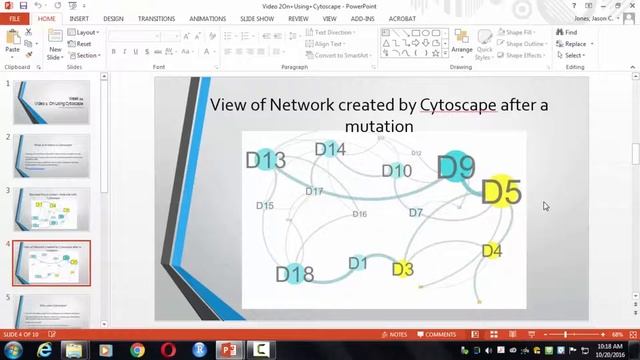Screen dimensions: 640x360
Task: Start Slide Show from status bar
Action: [531, 335]
